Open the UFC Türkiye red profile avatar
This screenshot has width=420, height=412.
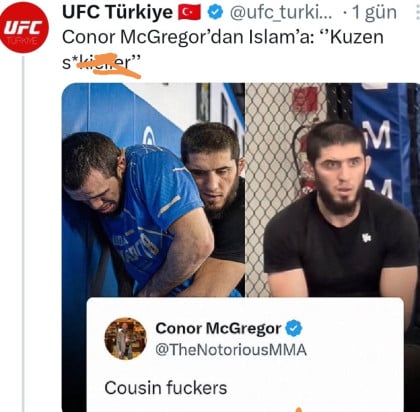click(x=24, y=28)
